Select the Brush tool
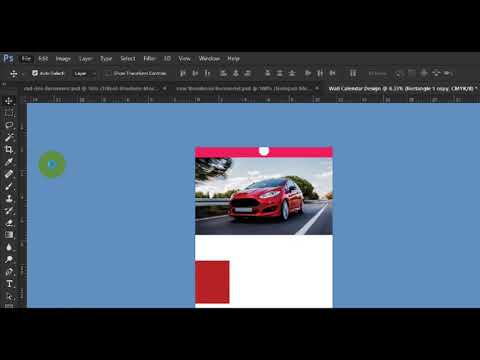 9,186
